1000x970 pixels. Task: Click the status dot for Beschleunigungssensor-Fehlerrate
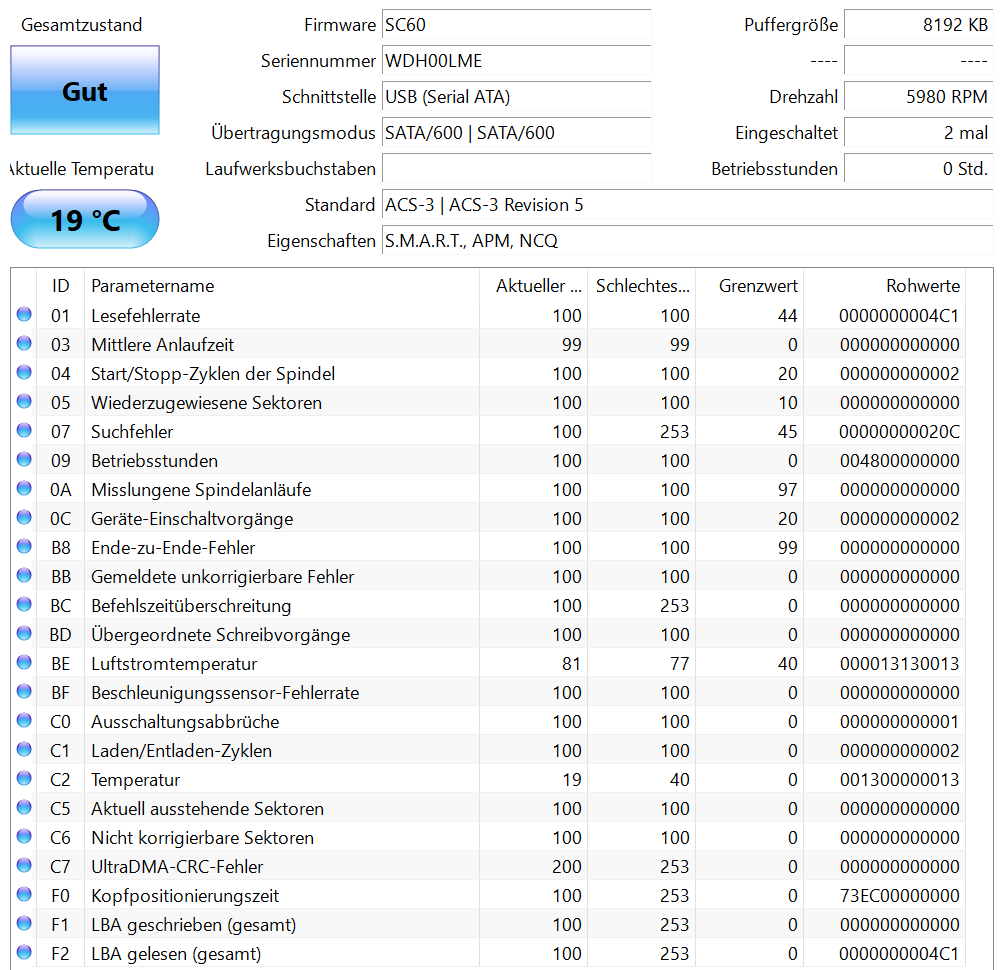(x=24, y=691)
